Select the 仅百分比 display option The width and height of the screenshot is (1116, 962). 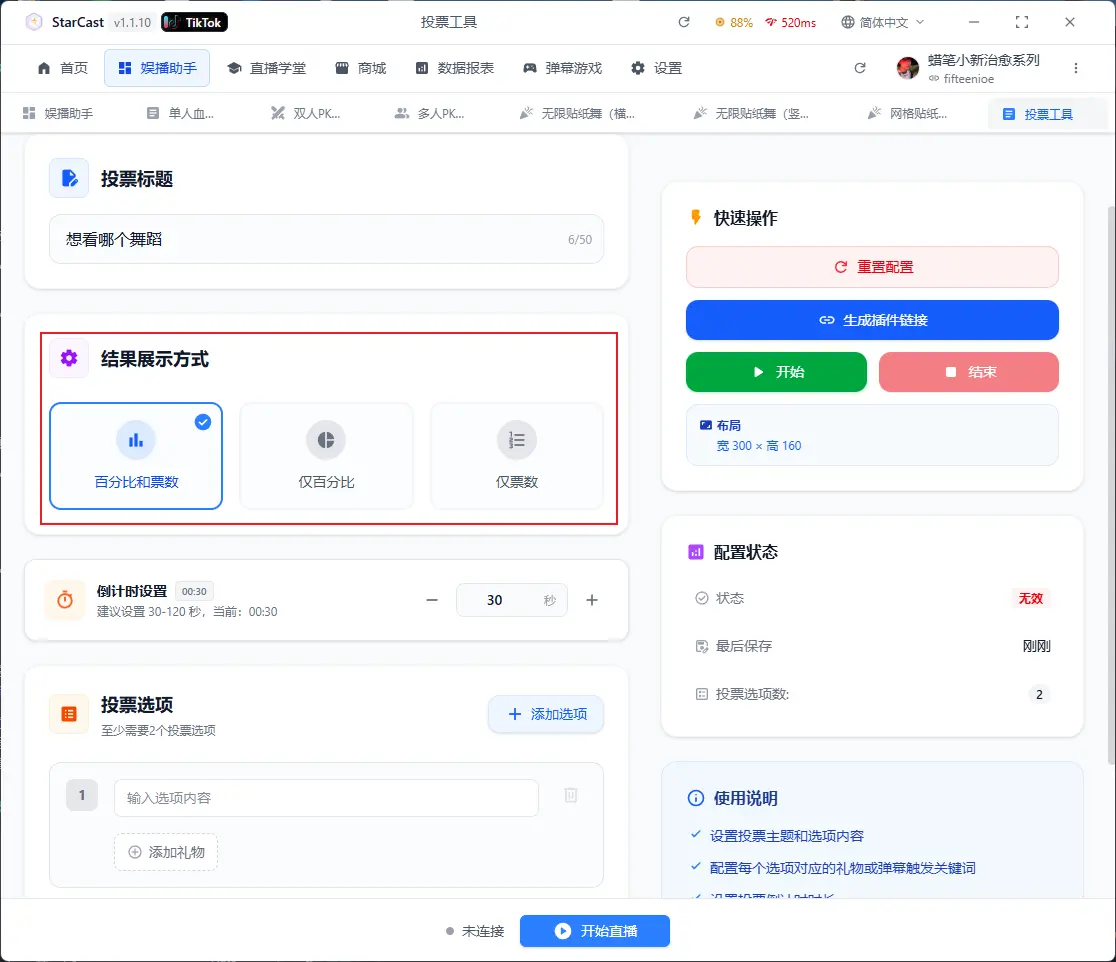[326, 456]
